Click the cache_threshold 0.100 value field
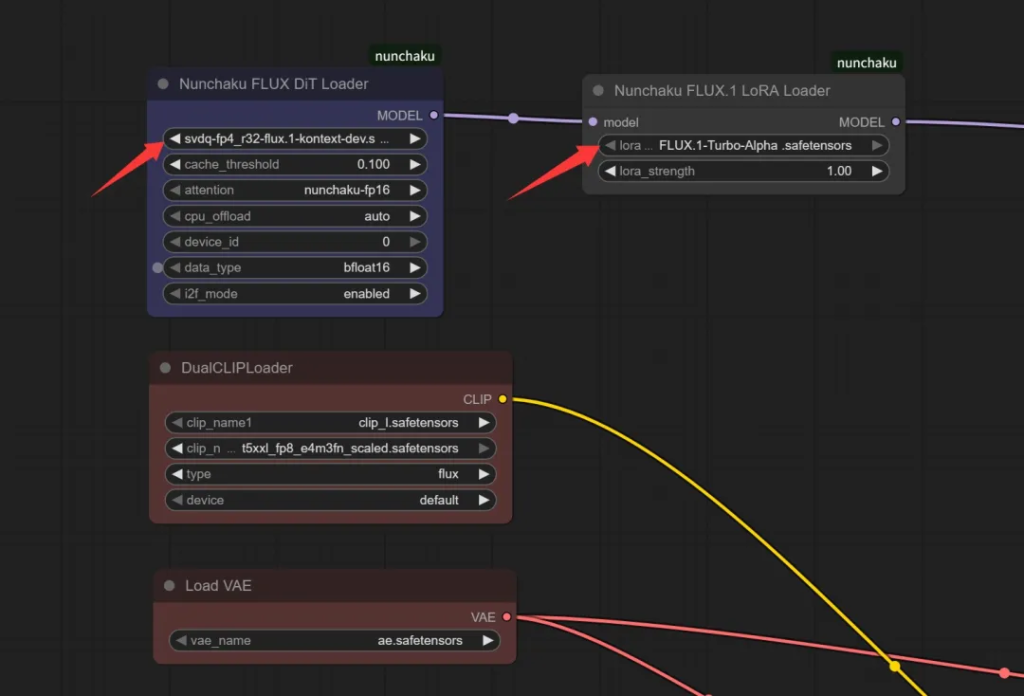 pyautogui.click(x=295, y=165)
